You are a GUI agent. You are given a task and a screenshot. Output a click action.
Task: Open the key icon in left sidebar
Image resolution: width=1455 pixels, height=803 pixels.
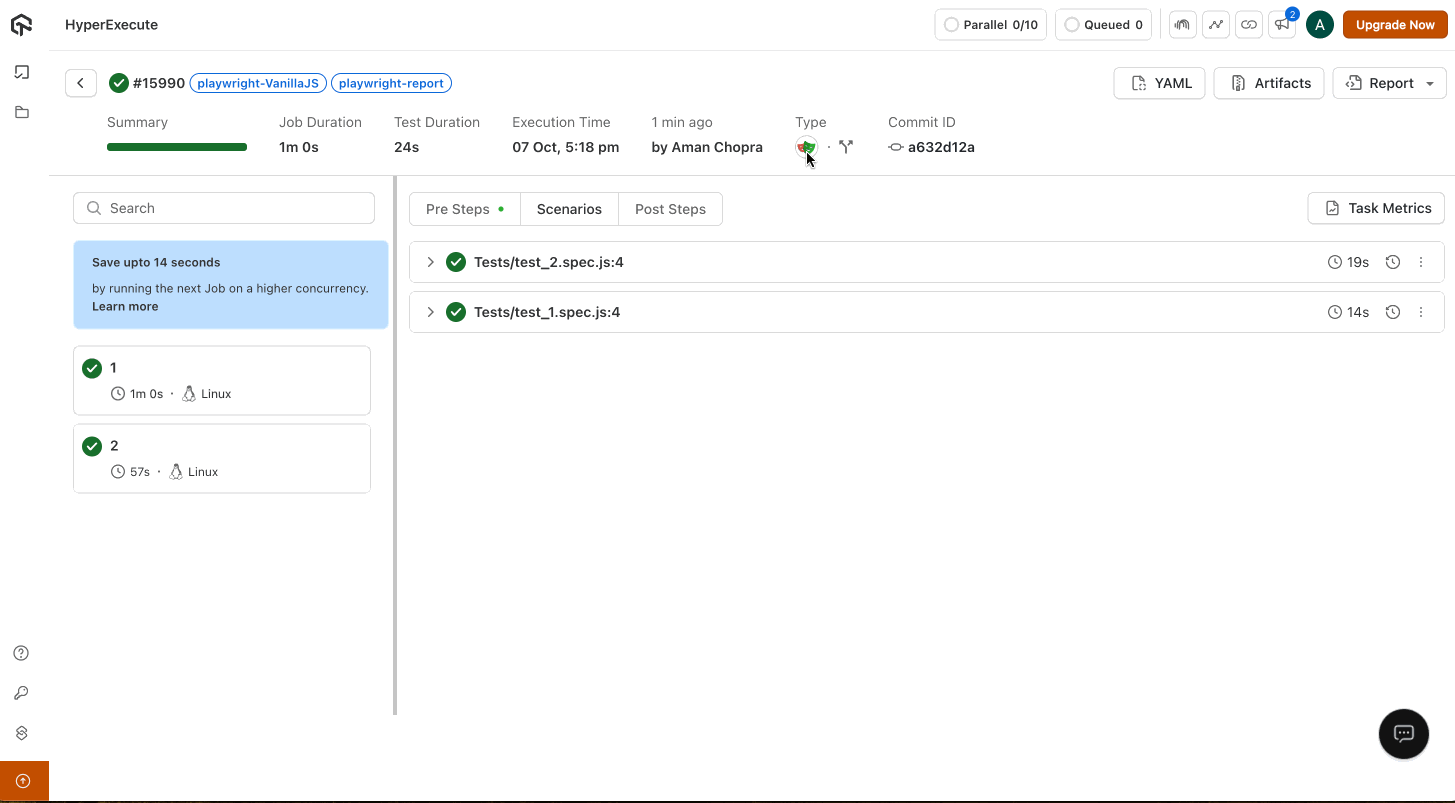pos(21,693)
